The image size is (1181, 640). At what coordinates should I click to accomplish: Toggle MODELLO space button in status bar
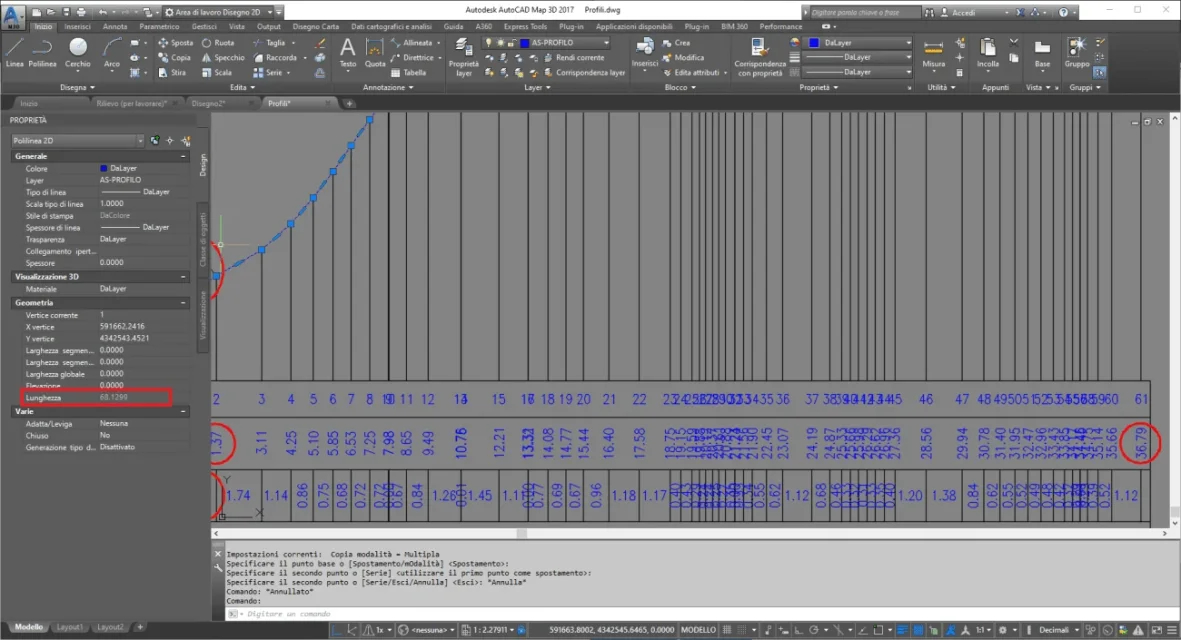click(x=698, y=629)
